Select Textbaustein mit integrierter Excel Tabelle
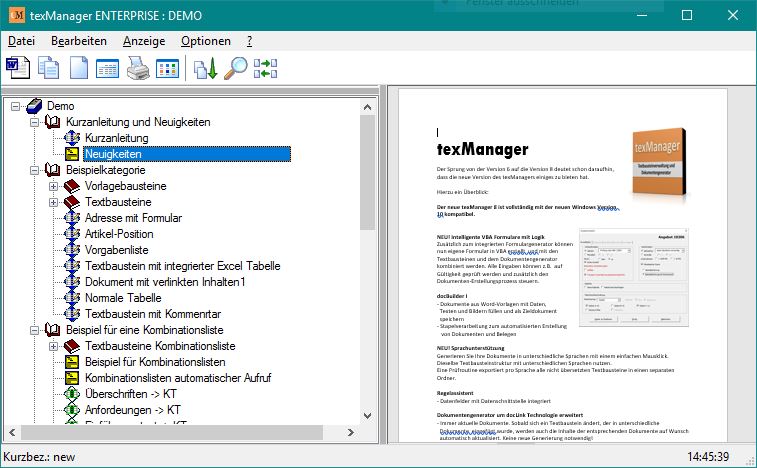Screen dimensions: 757x468 [182, 266]
